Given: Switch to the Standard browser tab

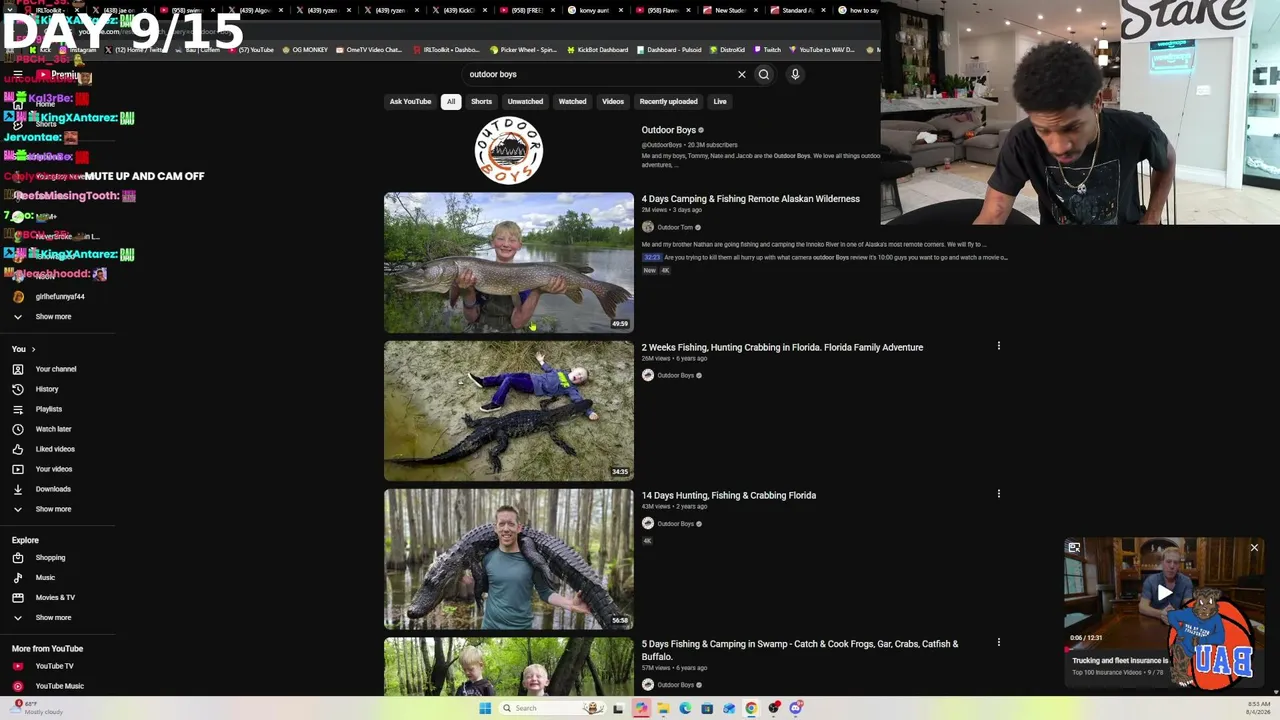Looking at the screenshot, I should coord(797,10).
